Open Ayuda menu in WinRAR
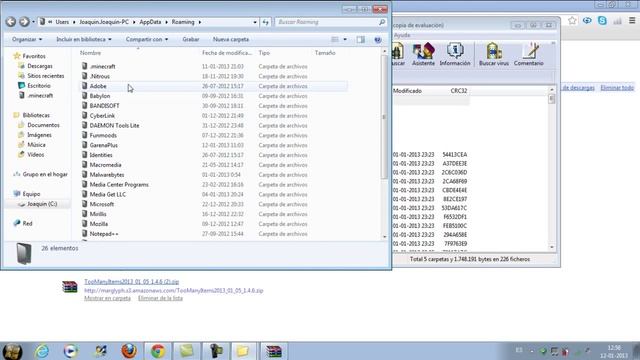This screenshot has height=360, width=640. coord(402,35)
